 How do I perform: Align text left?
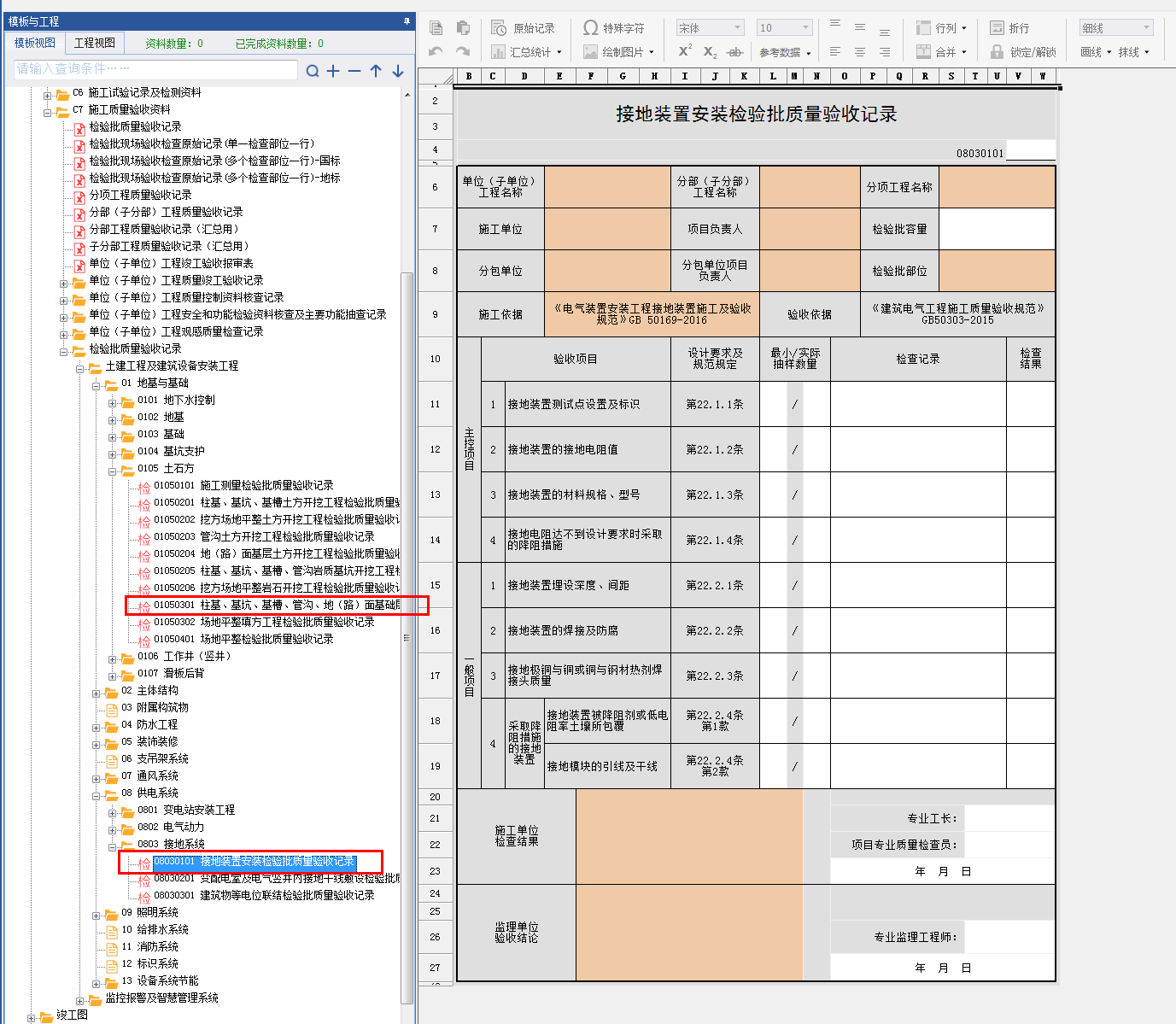click(835, 52)
